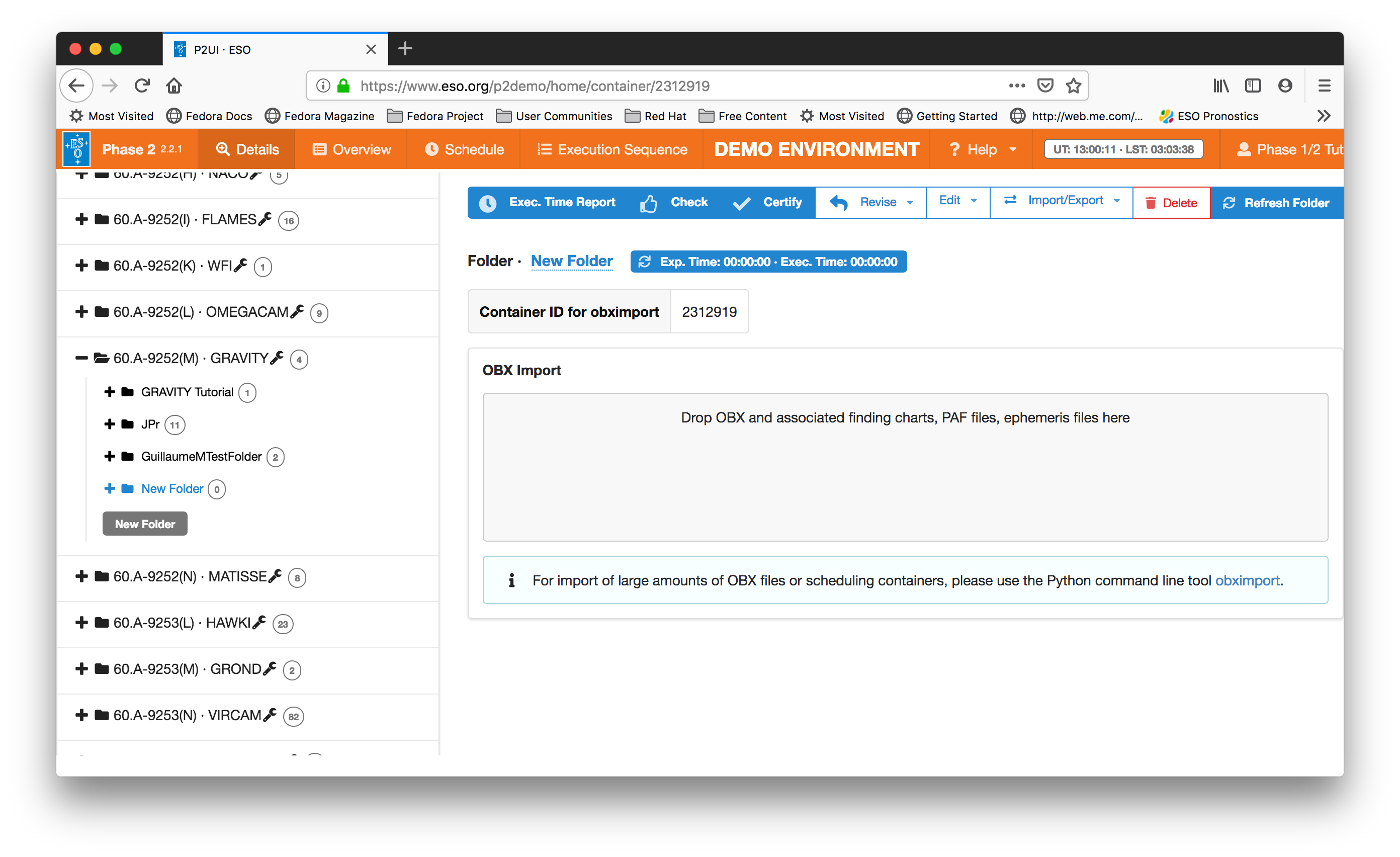Expand the JPr folder
The height and width of the screenshot is (857, 1400).
pyautogui.click(x=110, y=424)
